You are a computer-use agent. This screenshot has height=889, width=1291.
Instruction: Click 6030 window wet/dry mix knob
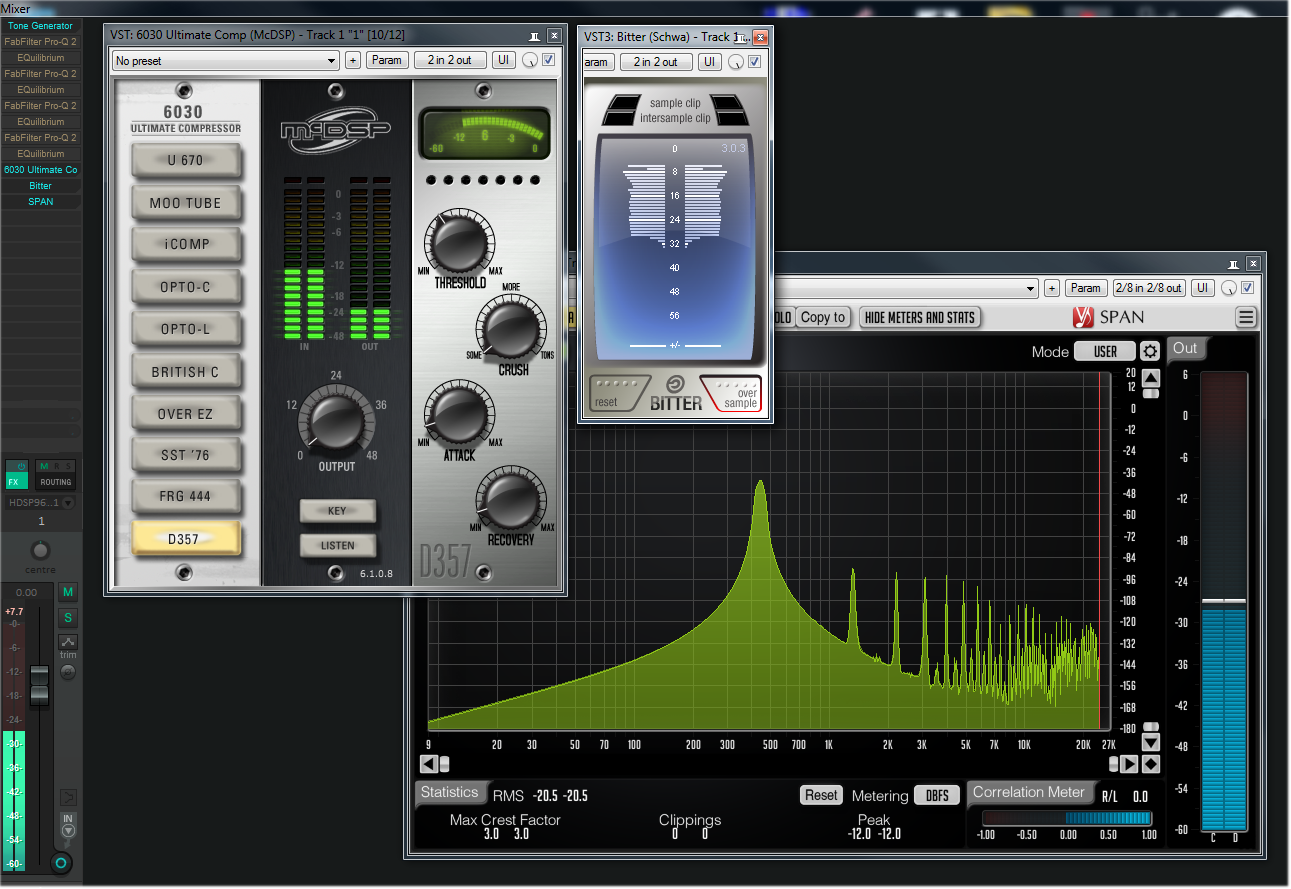click(x=530, y=61)
